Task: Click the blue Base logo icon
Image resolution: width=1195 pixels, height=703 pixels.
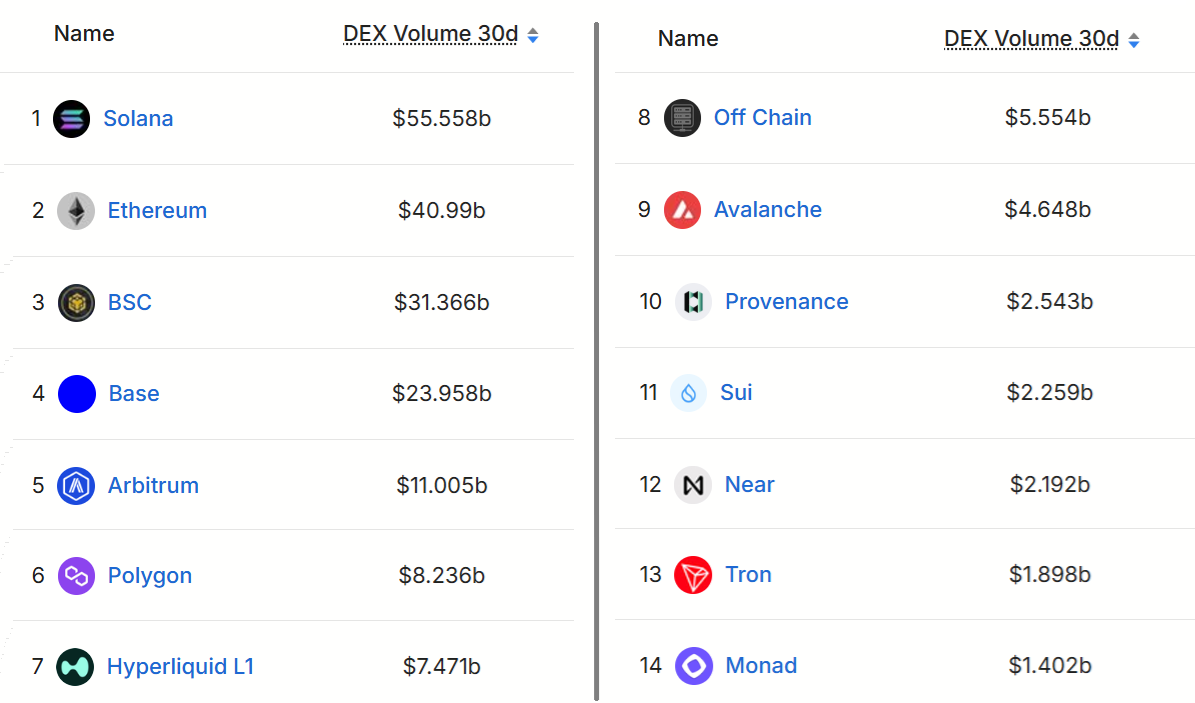Action: pyautogui.click(x=77, y=394)
